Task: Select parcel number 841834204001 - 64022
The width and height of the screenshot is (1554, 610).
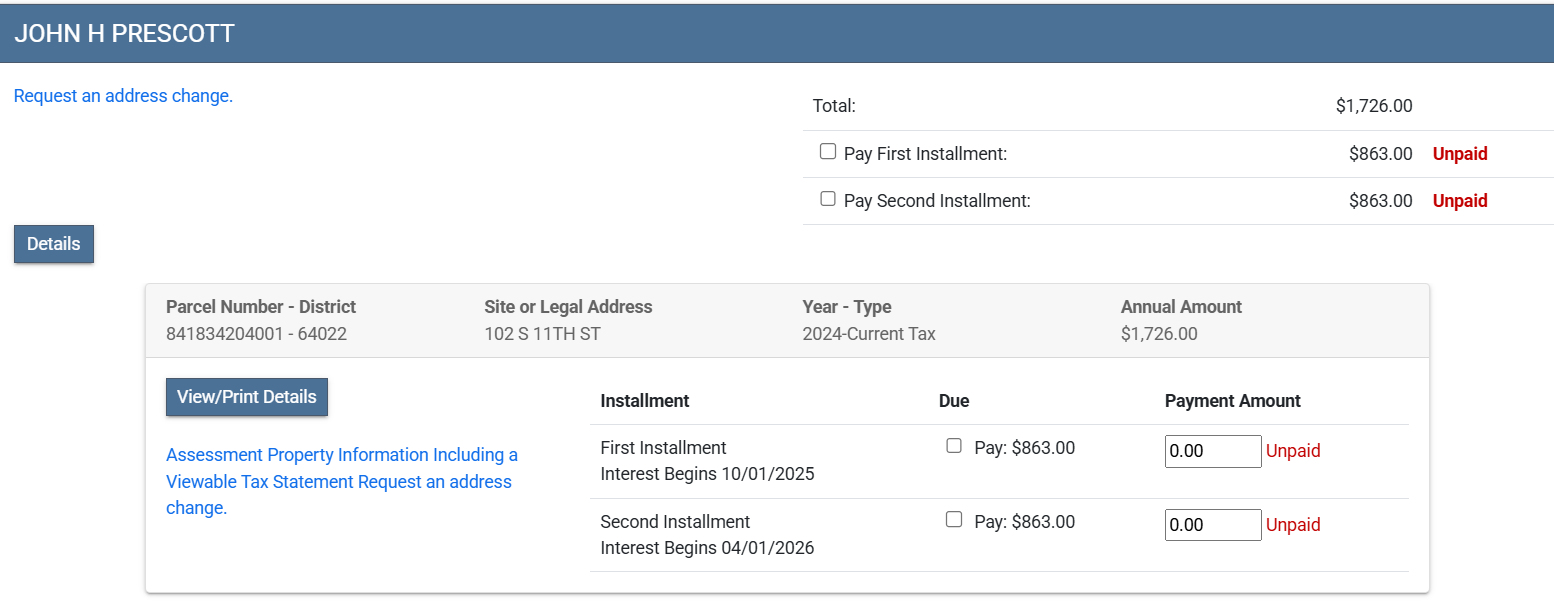Action: (256, 334)
